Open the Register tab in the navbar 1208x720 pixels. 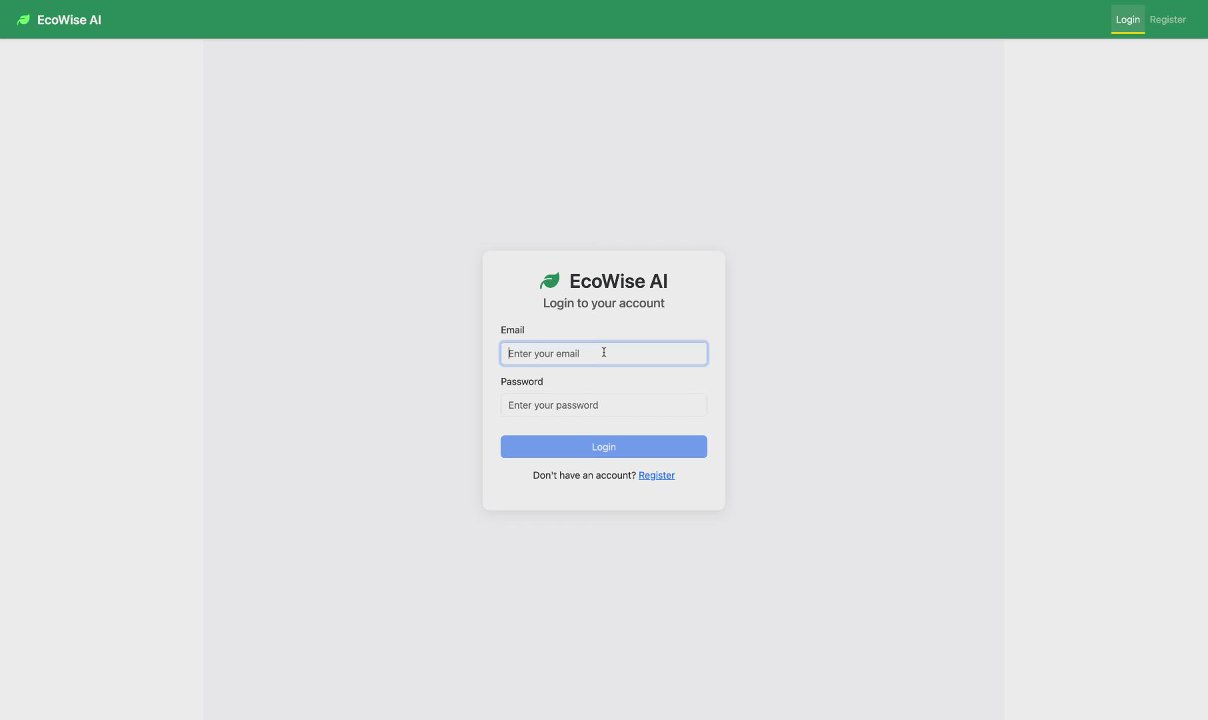click(1168, 19)
